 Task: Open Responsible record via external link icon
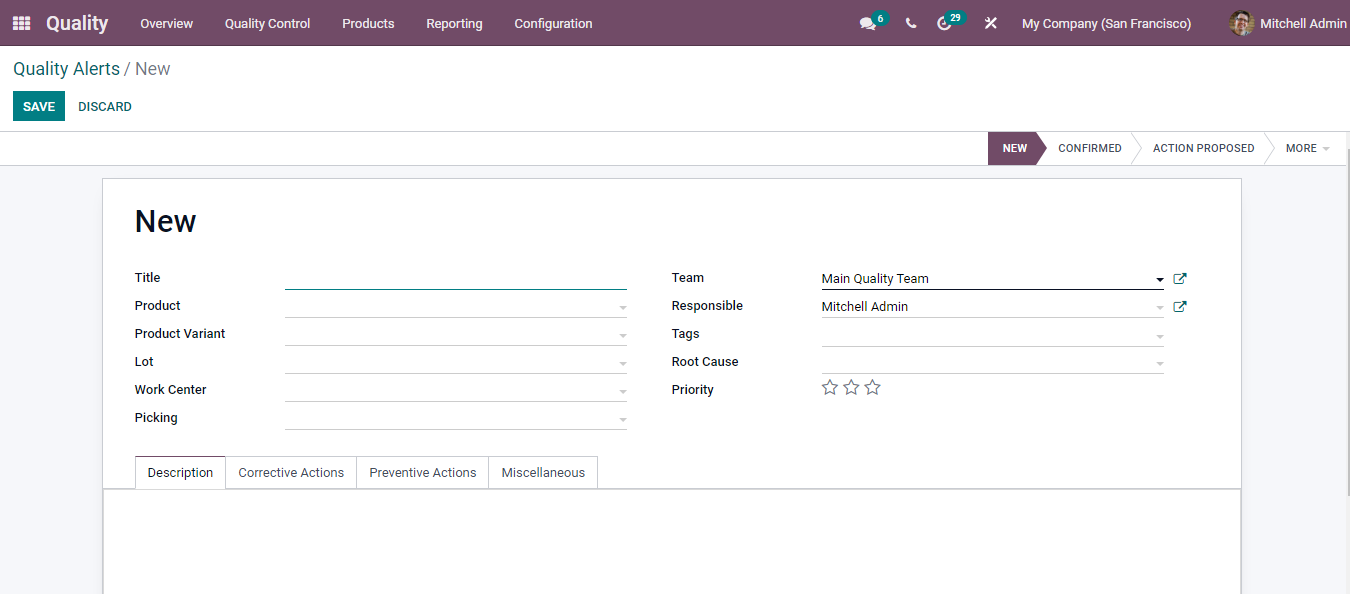[x=1179, y=306]
